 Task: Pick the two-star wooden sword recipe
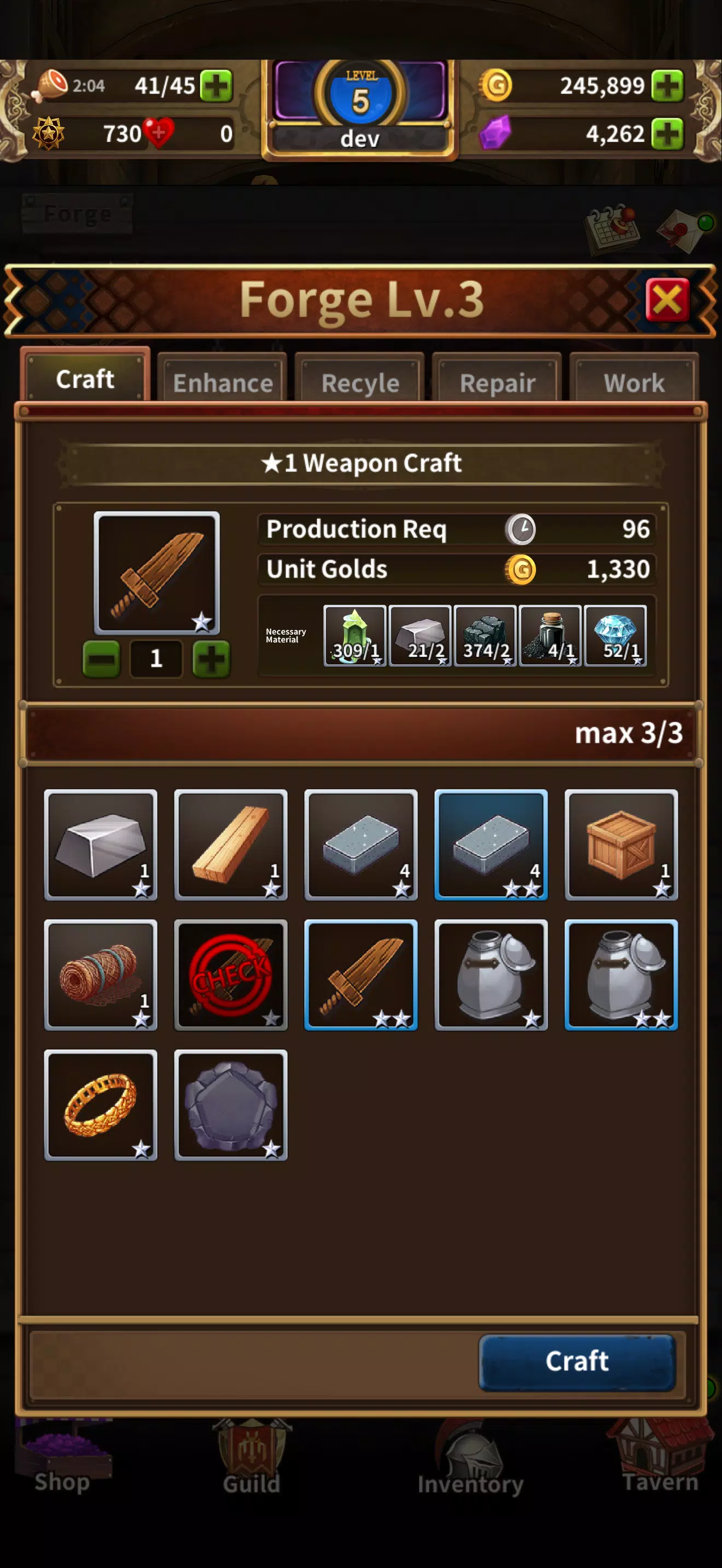point(361,974)
